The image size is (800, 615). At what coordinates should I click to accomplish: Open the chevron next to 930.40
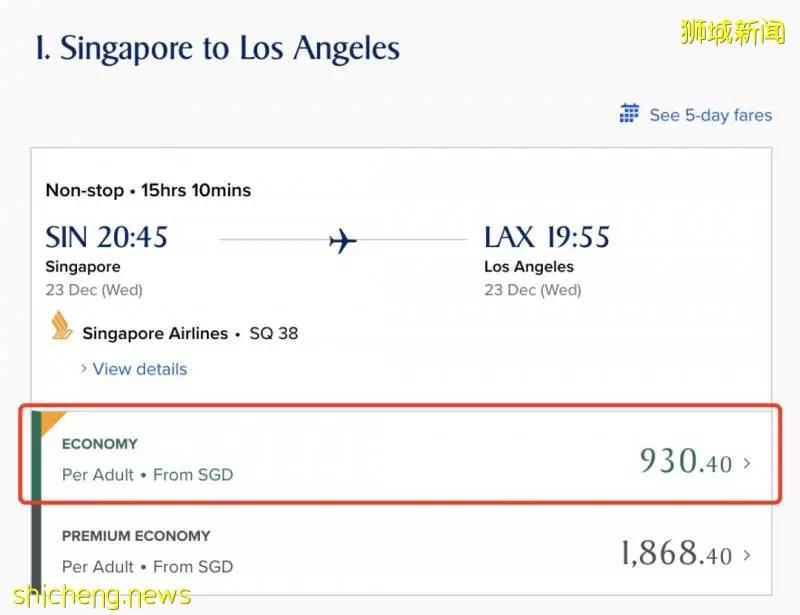[747, 463]
